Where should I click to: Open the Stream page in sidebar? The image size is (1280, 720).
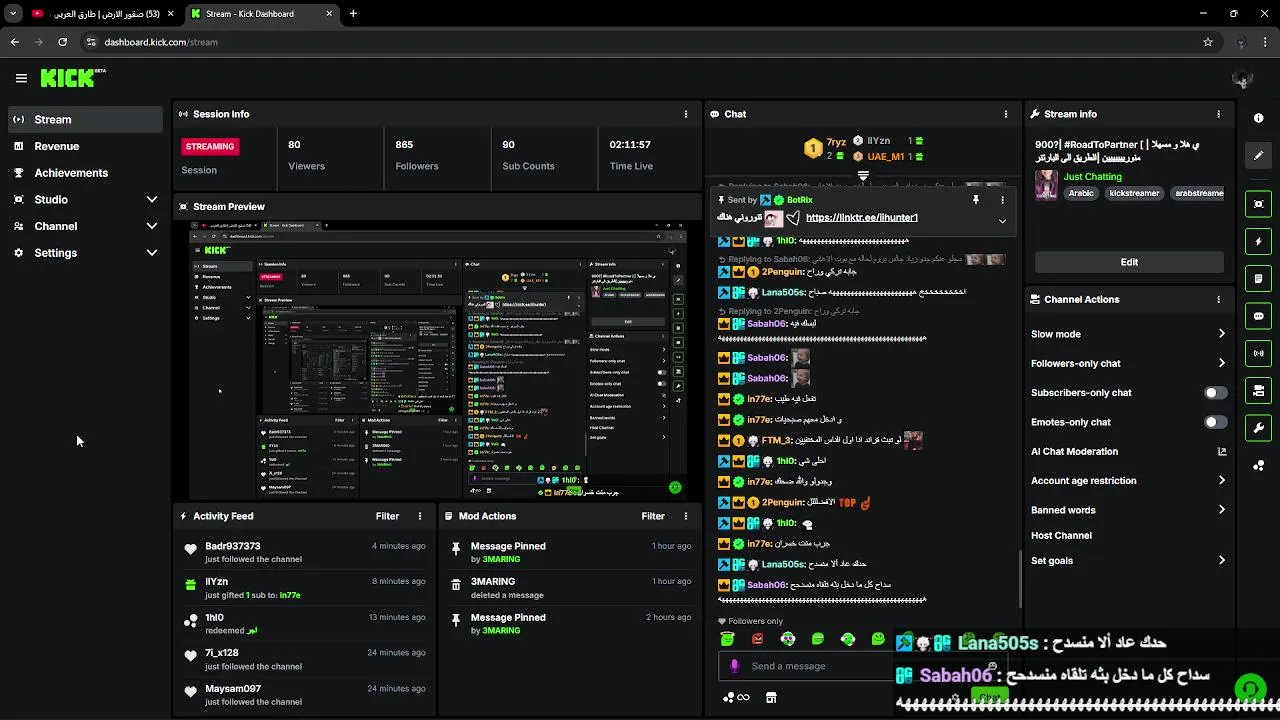tap(85, 119)
